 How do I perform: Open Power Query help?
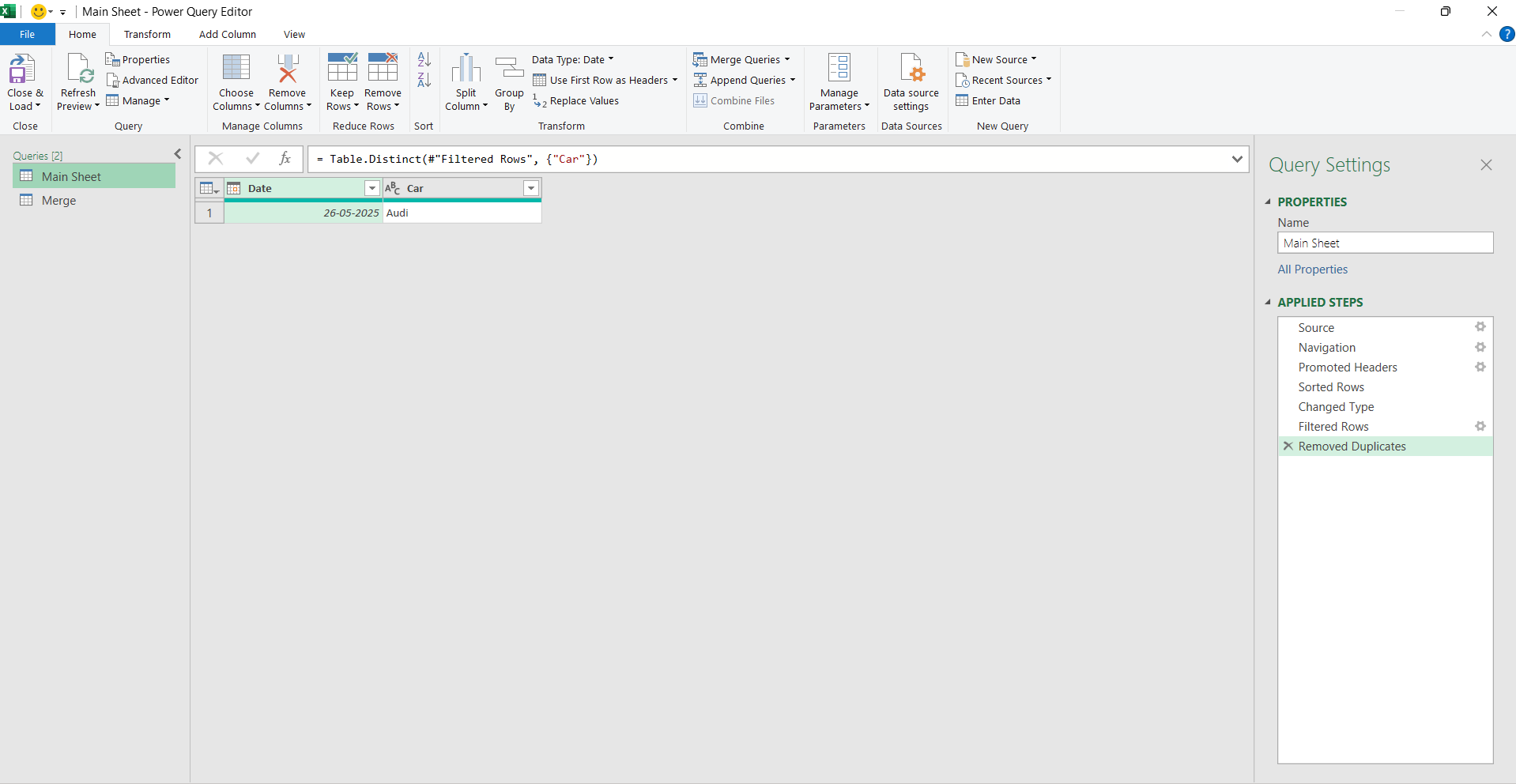pos(1507,34)
